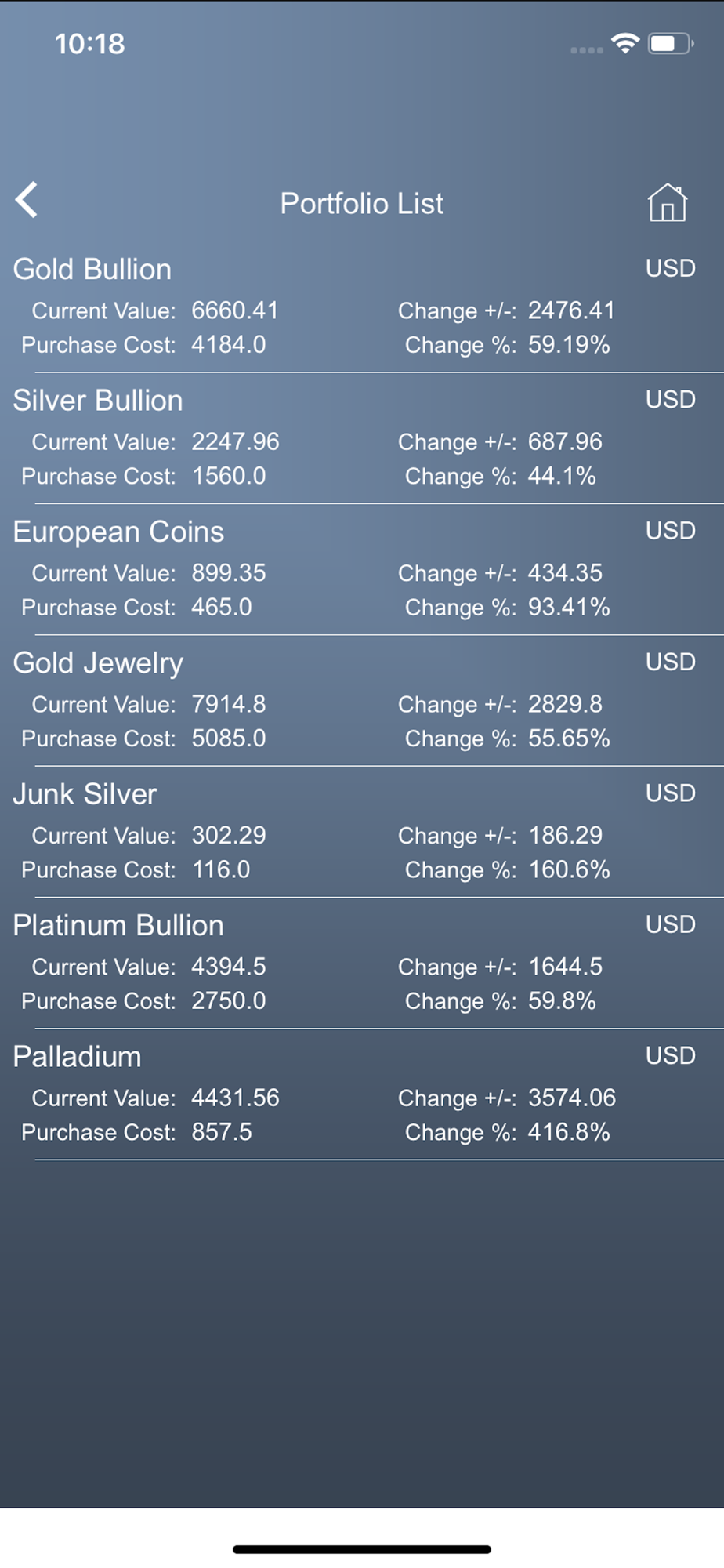Go to home via house icon

[667, 203]
